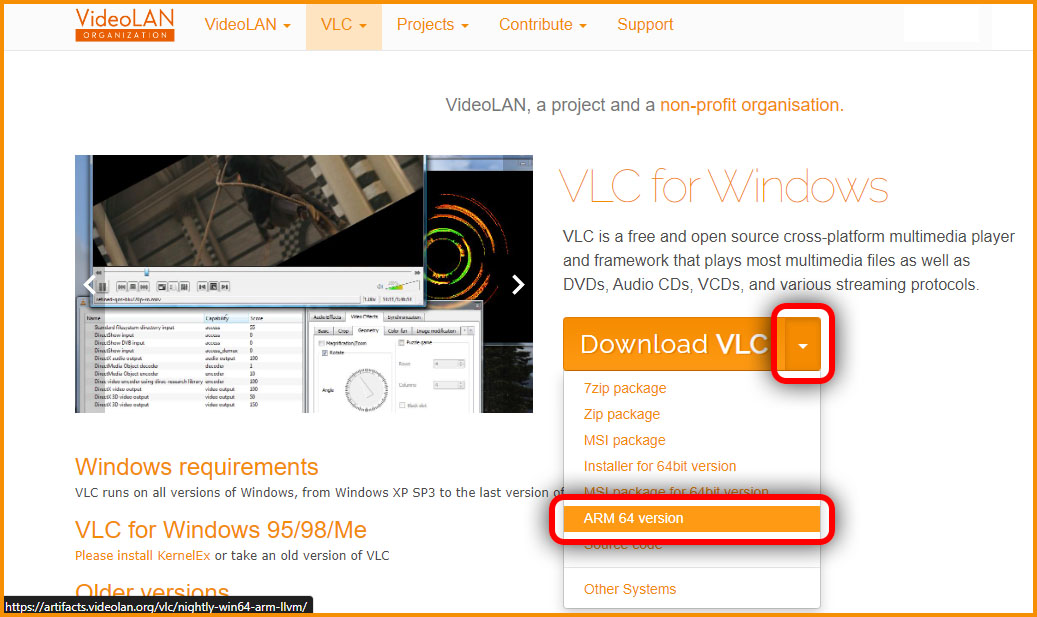Open the VideoLAN navigation dropdown

click(x=247, y=25)
